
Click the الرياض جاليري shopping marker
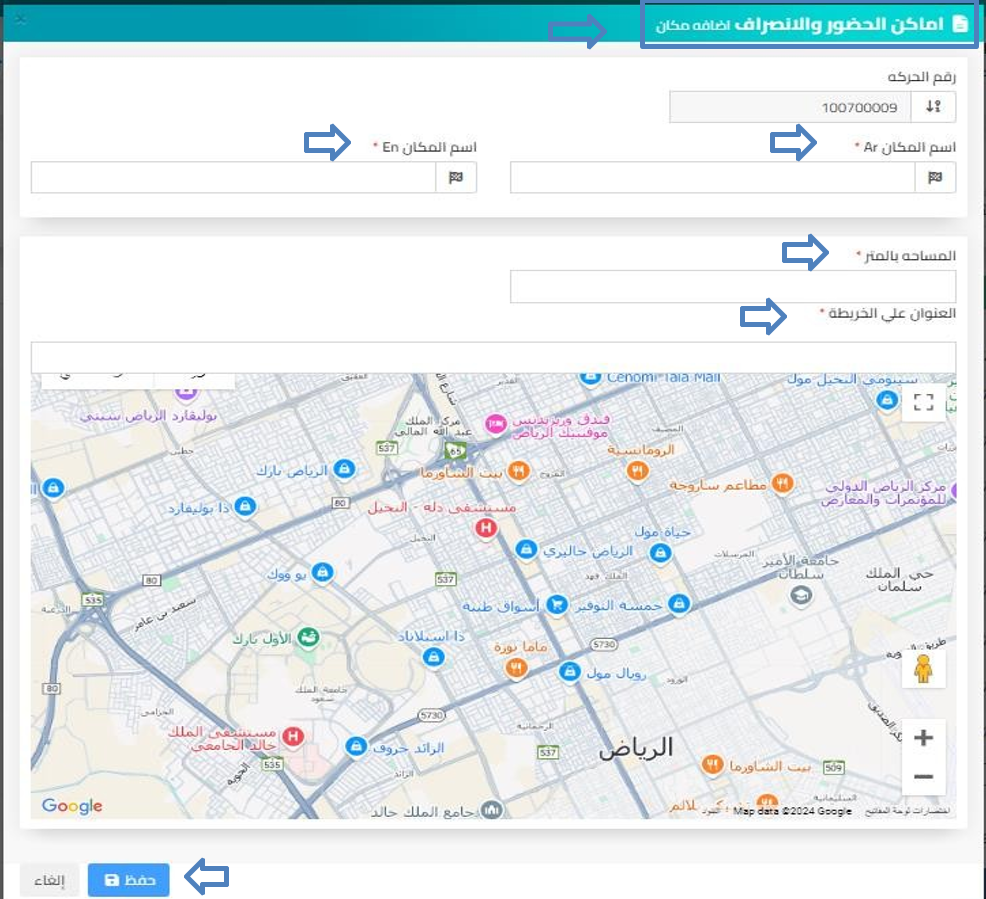[526, 550]
